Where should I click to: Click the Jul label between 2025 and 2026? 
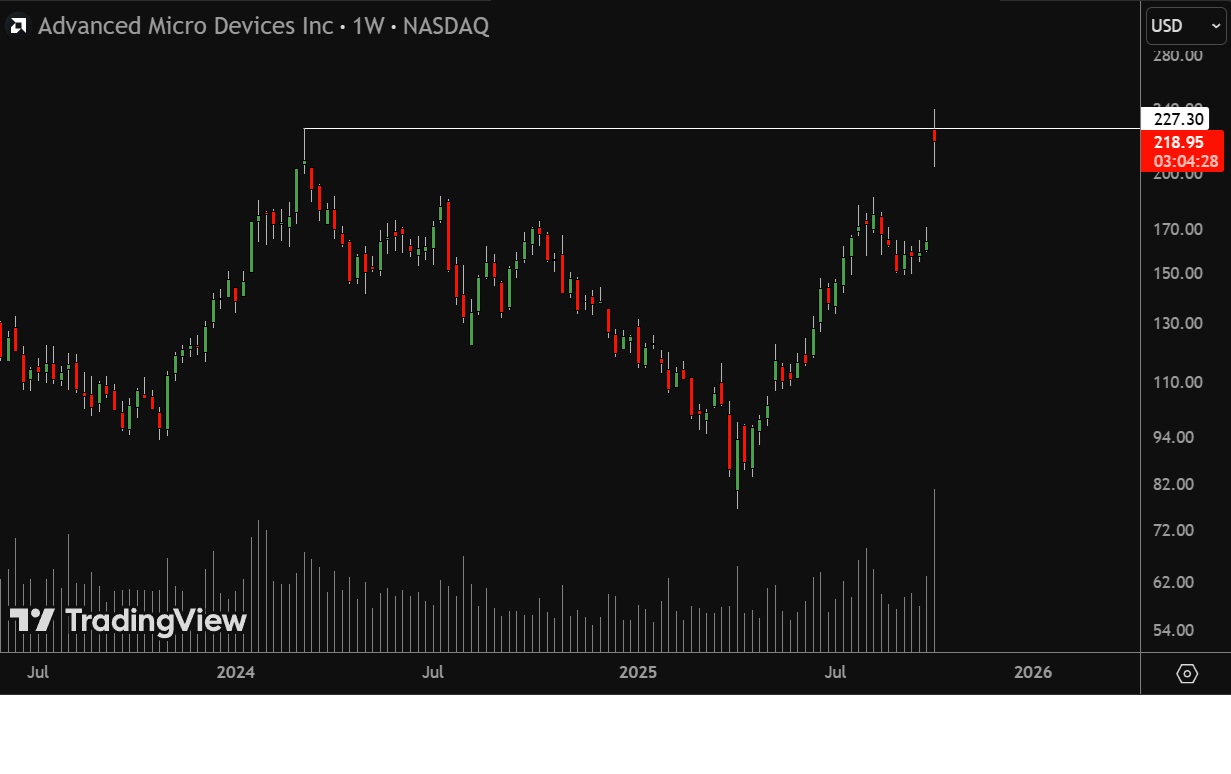coord(836,672)
